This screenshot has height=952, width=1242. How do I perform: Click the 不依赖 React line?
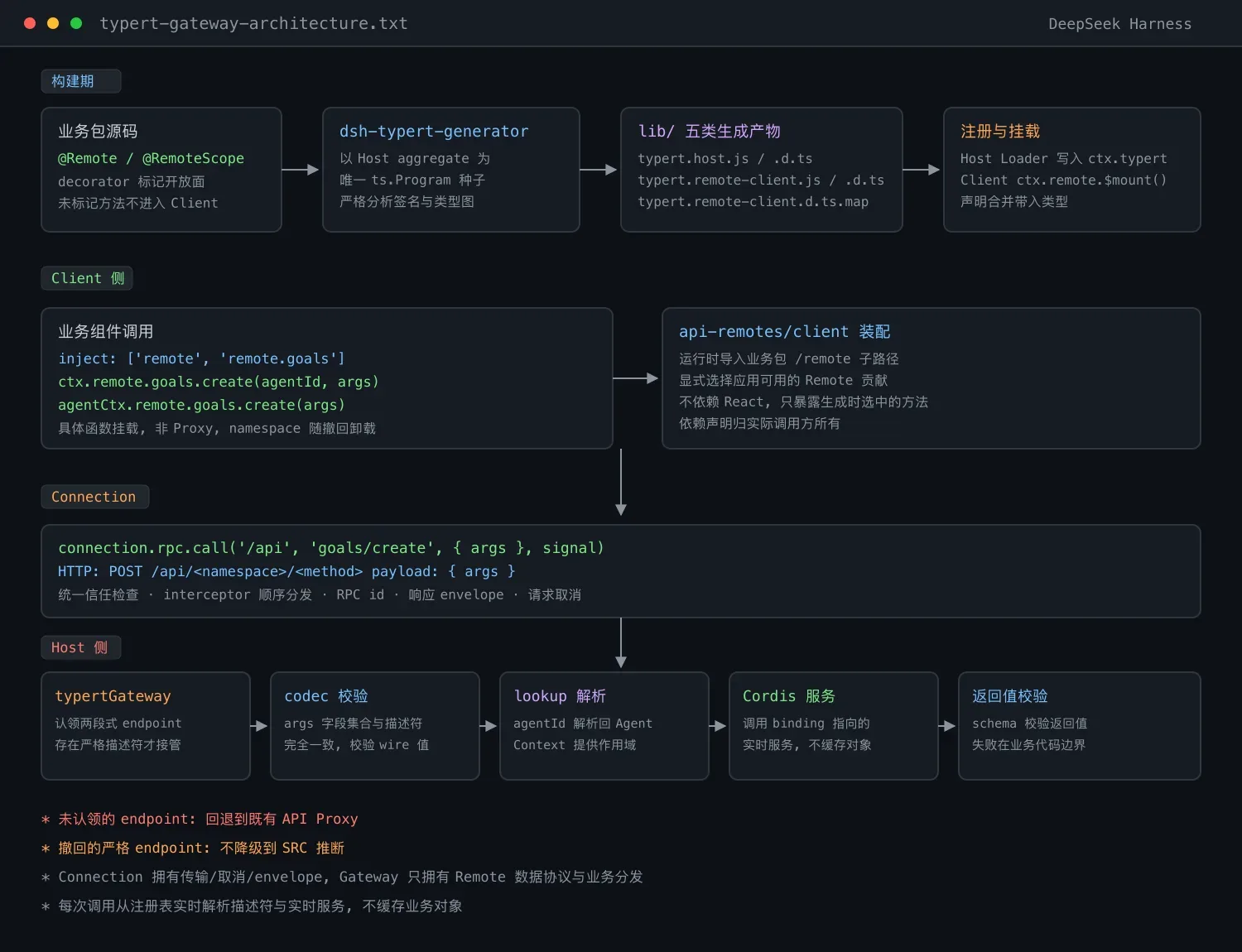tap(803, 401)
